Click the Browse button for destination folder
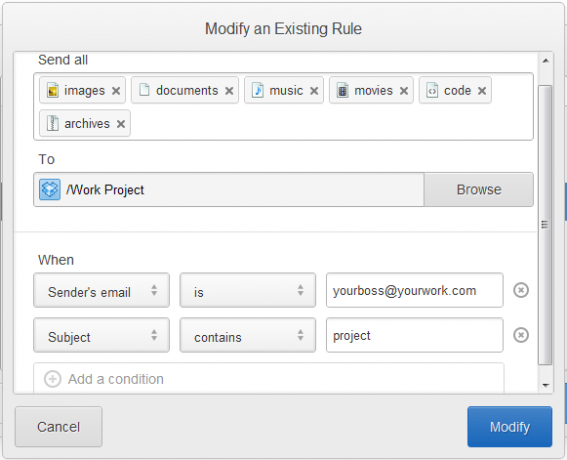 [478, 189]
